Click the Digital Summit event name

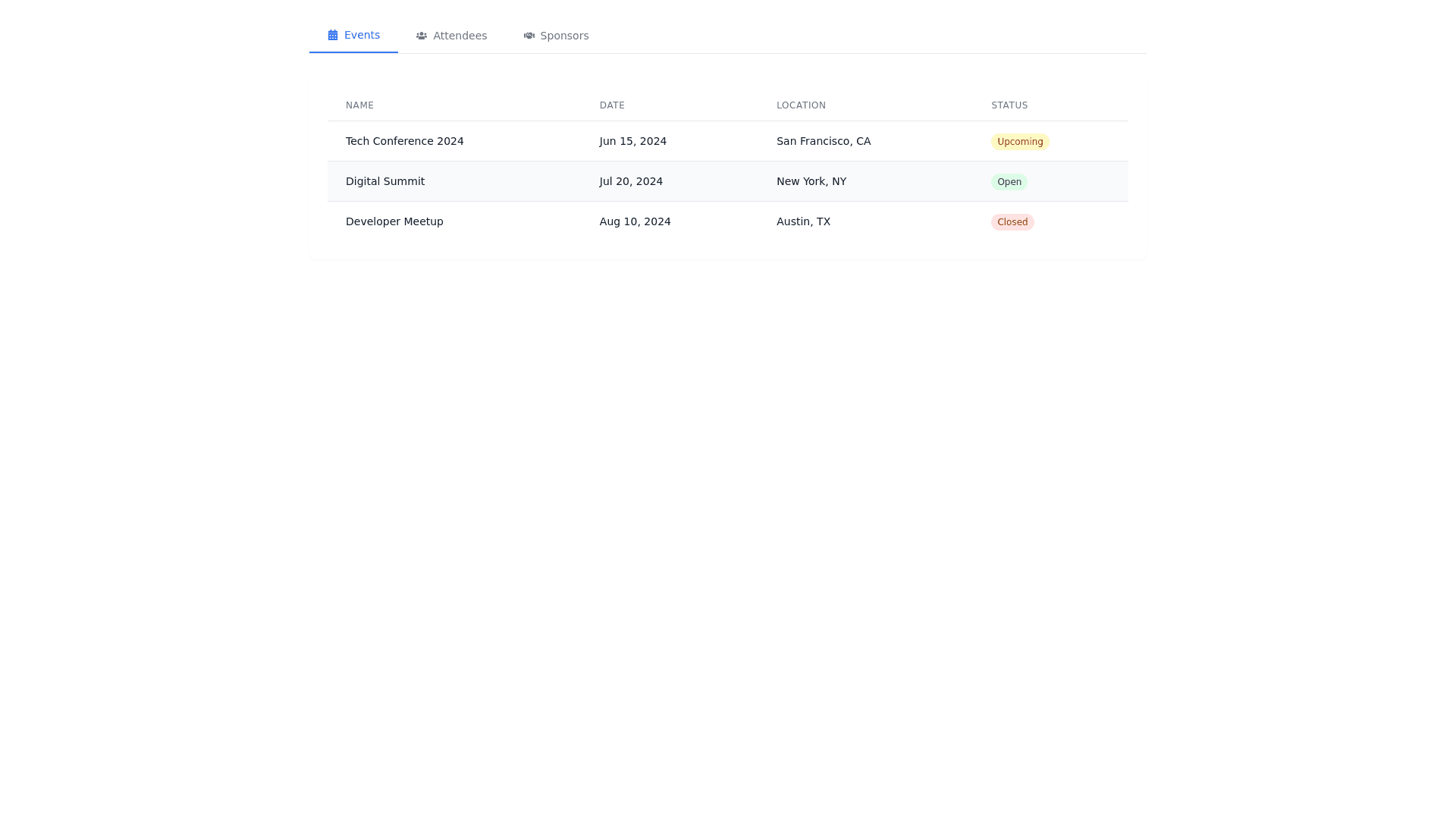coord(385,182)
